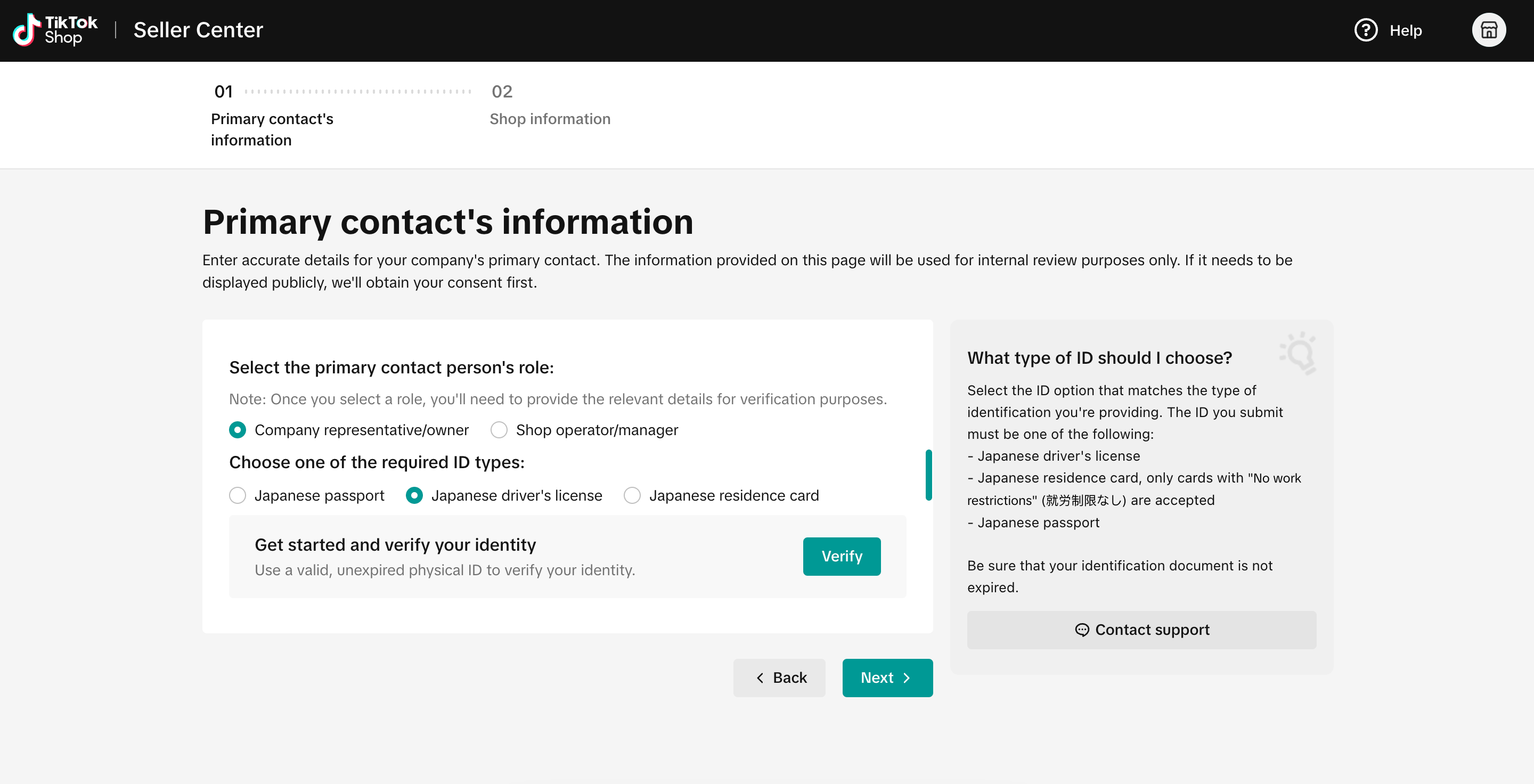Select Shop operator/manager role
Image resolution: width=1534 pixels, height=784 pixels.
coord(499,430)
